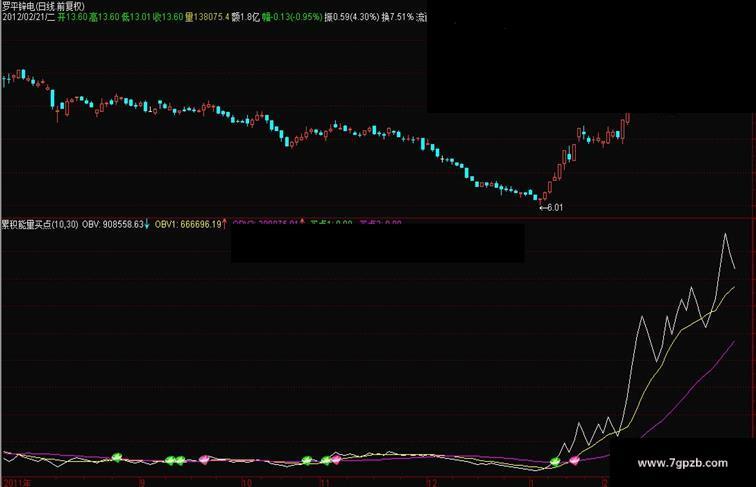The image size is (756, 487).
Task: Click the leftmost green diamond buy-signal marker
Action: (117, 457)
